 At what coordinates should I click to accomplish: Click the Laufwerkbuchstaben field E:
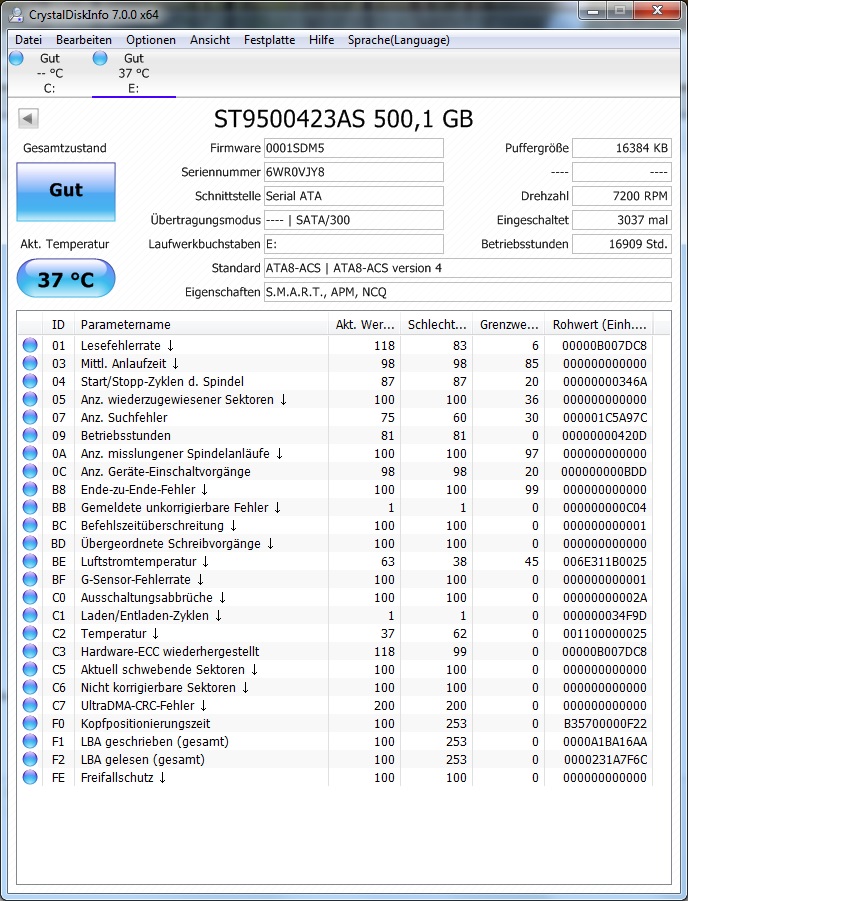(353, 244)
